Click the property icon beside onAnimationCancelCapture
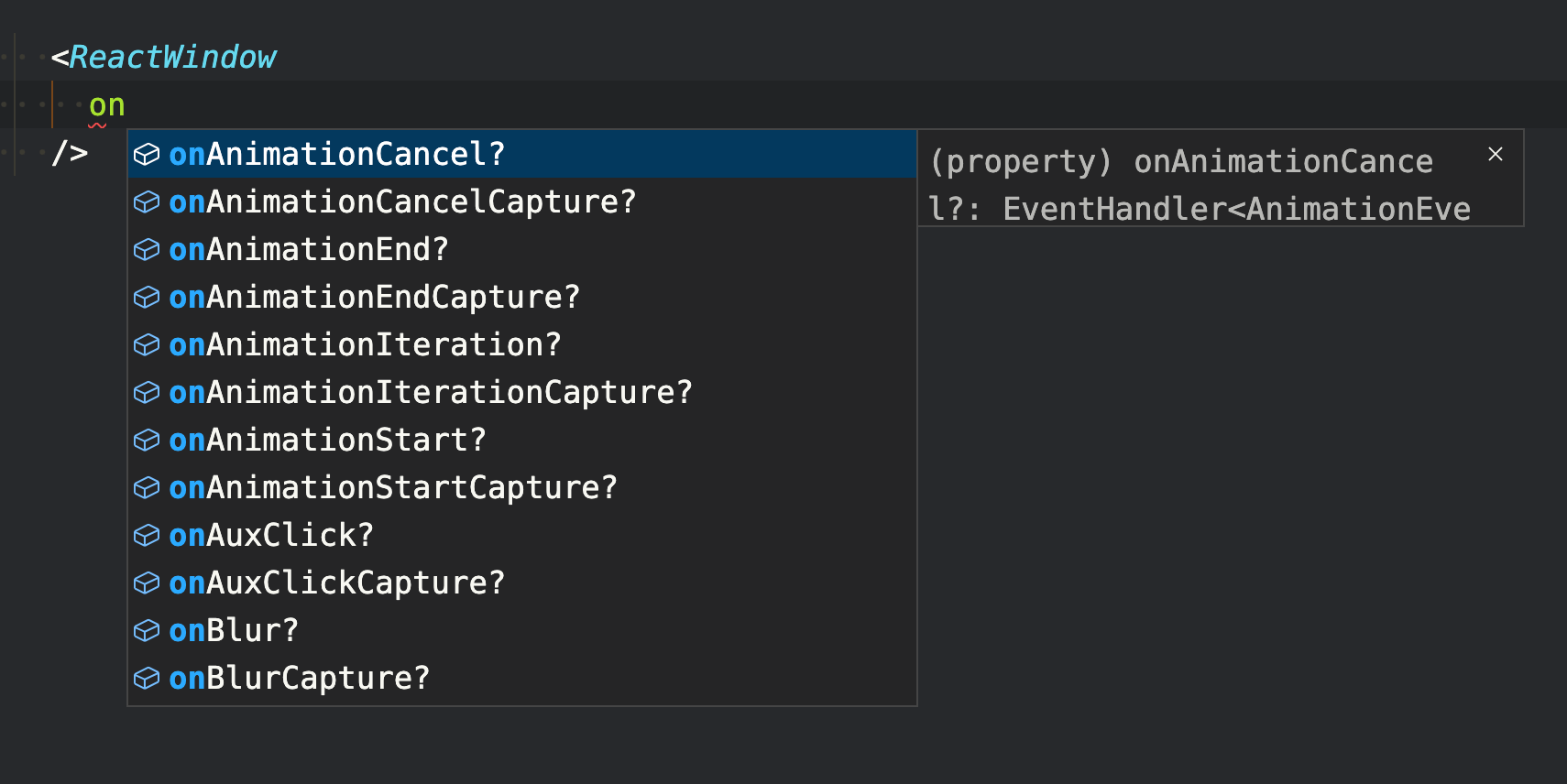Image resolution: width=1567 pixels, height=784 pixels. click(147, 201)
